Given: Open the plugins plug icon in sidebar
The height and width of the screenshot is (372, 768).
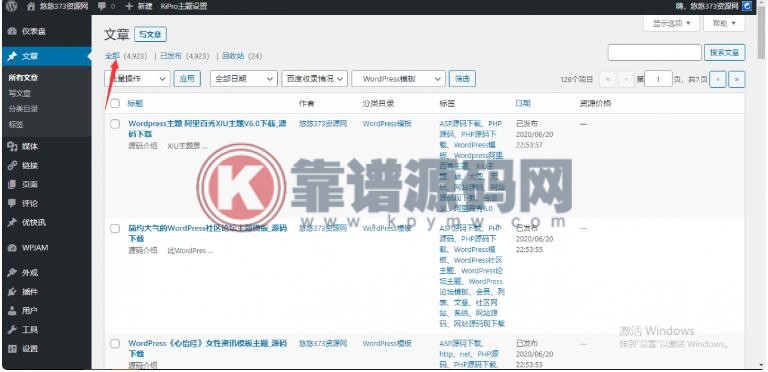Looking at the screenshot, I should click(12, 292).
